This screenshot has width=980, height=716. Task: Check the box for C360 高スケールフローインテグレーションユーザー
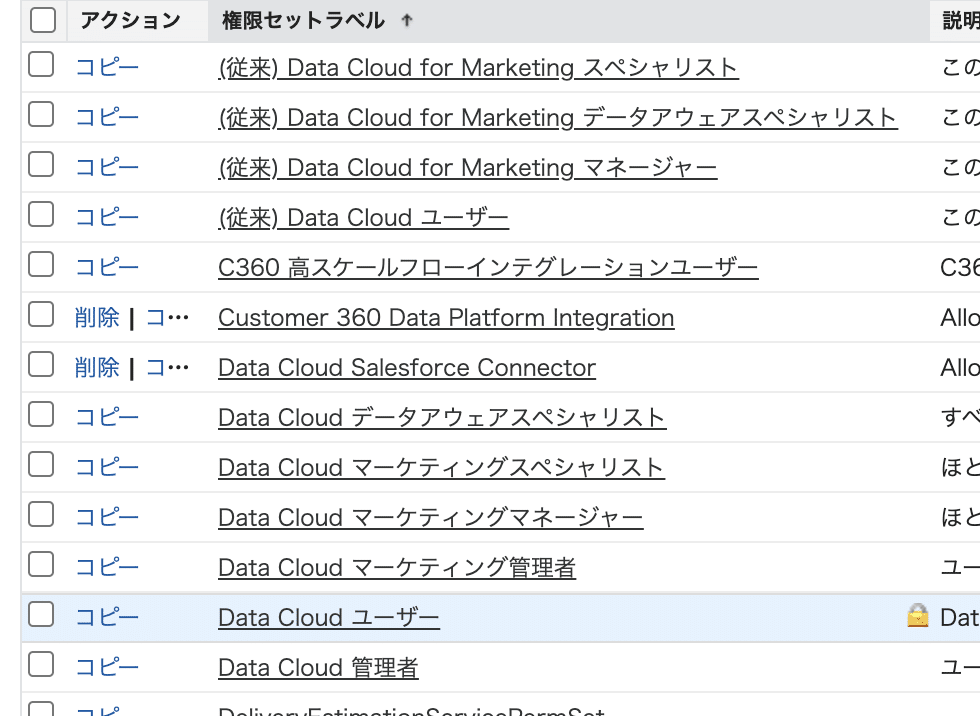click(41, 264)
